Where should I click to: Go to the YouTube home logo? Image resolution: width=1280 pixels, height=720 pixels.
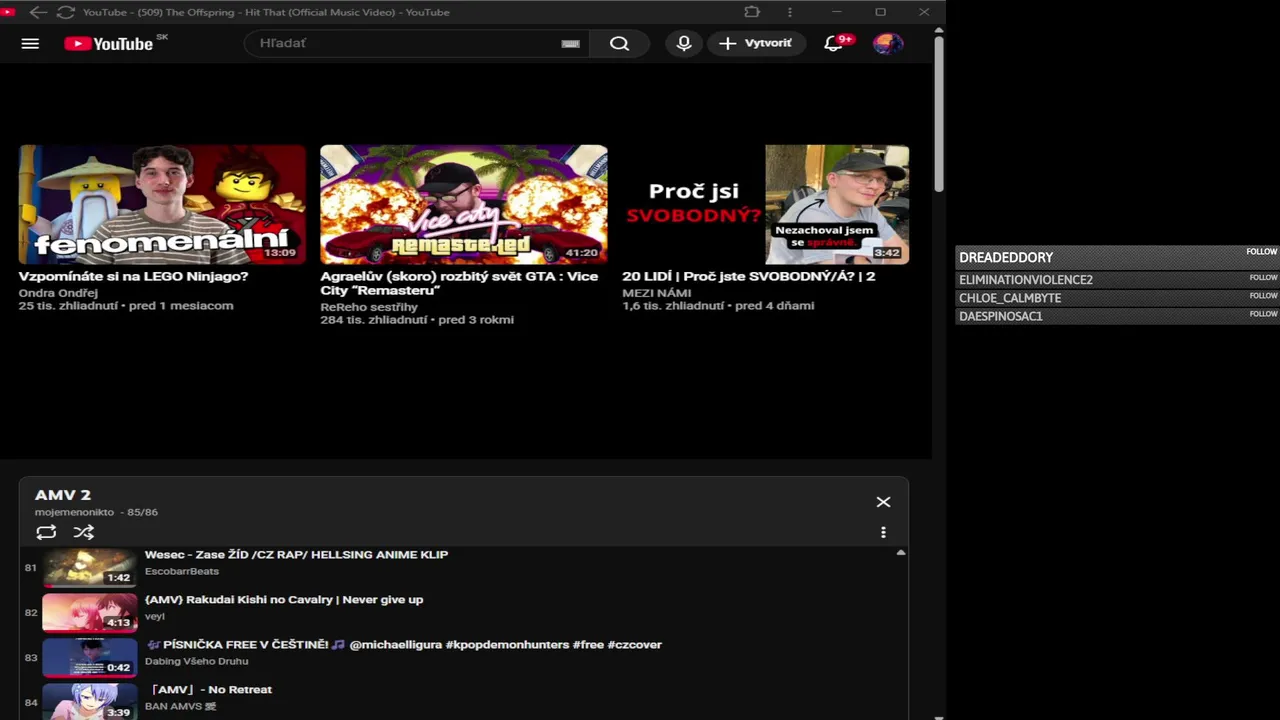point(109,44)
